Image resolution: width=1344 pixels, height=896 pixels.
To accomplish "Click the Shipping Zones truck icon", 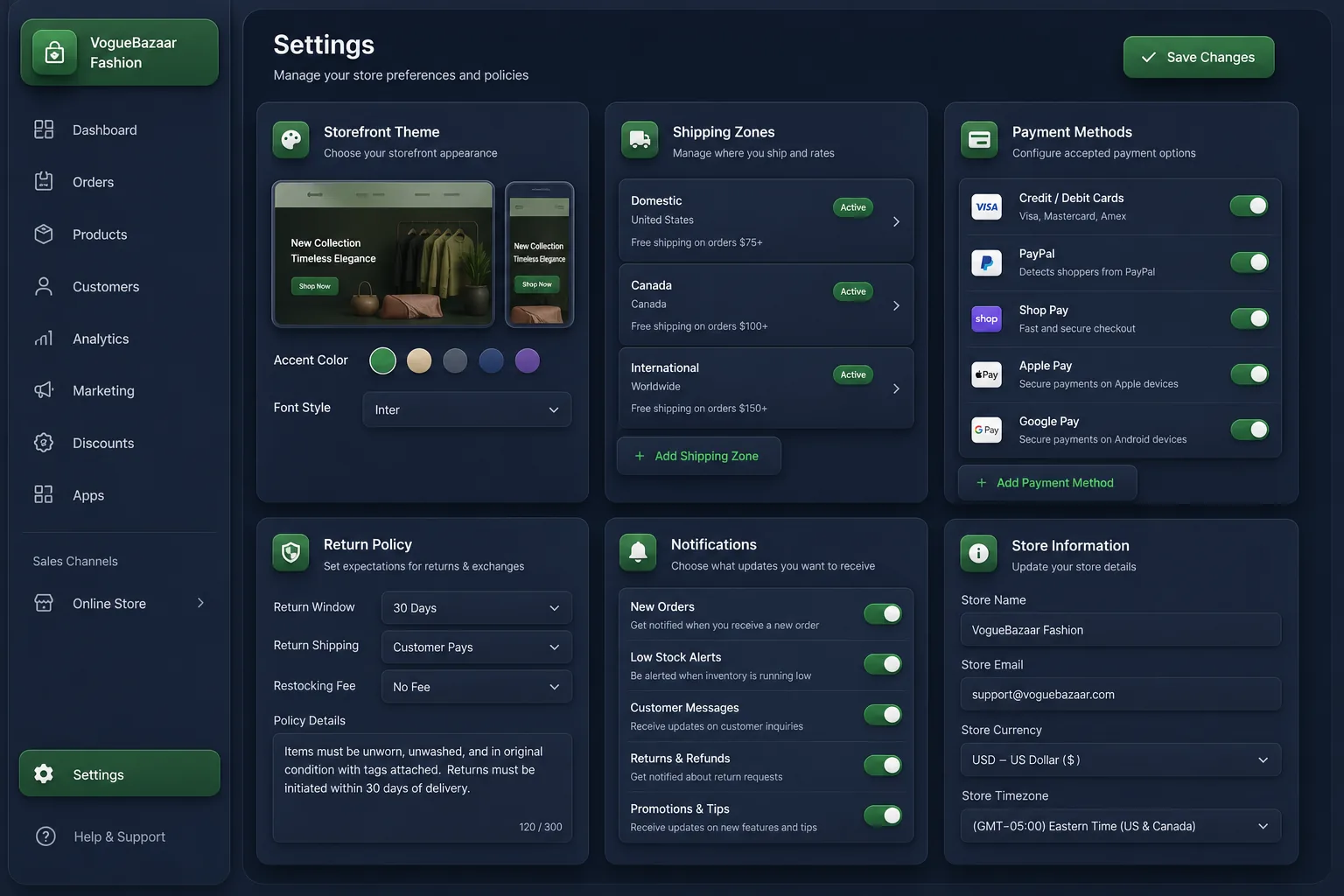I will click(x=640, y=140).
